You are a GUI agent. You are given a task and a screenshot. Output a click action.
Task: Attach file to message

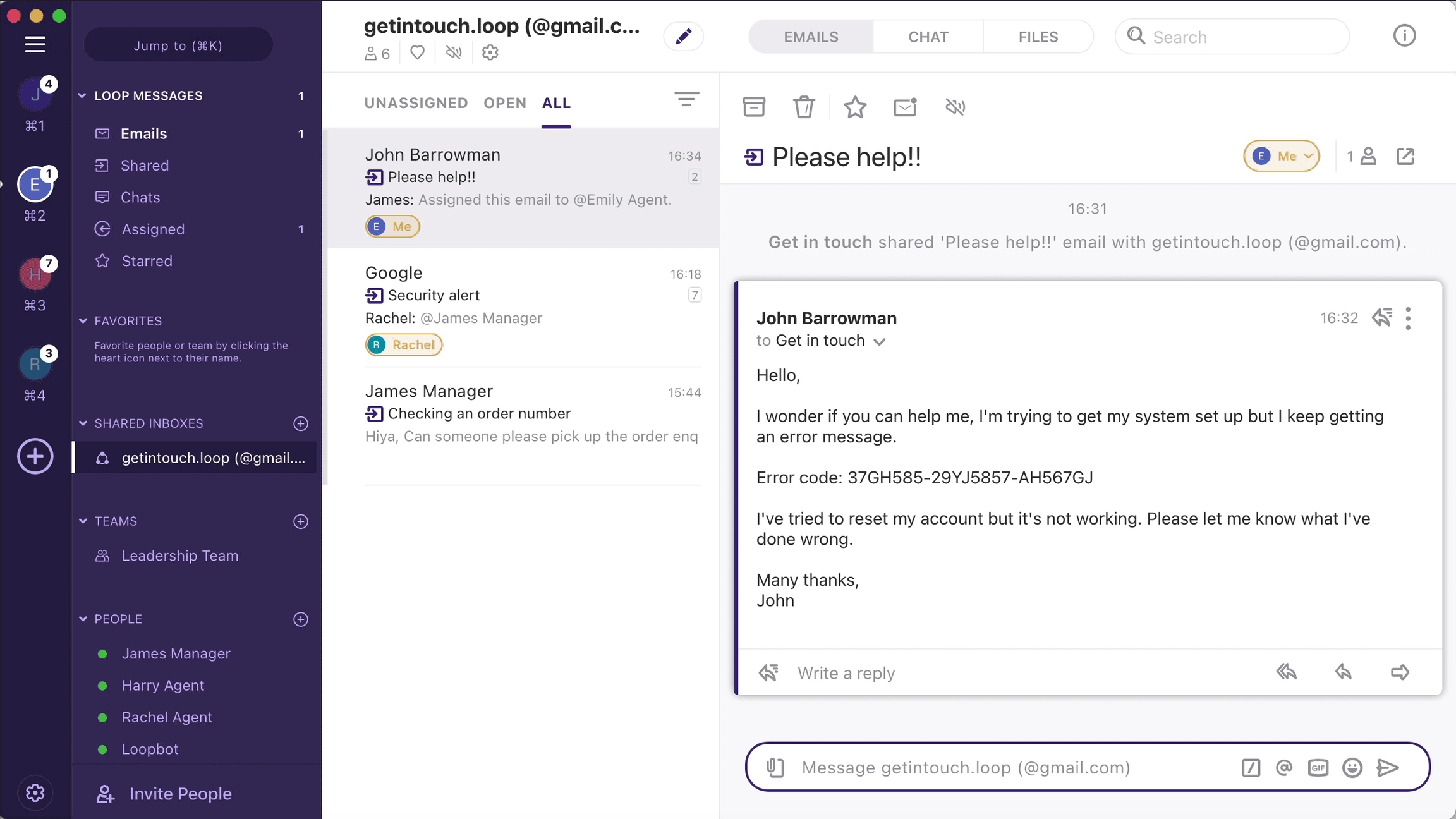point(775,768)
